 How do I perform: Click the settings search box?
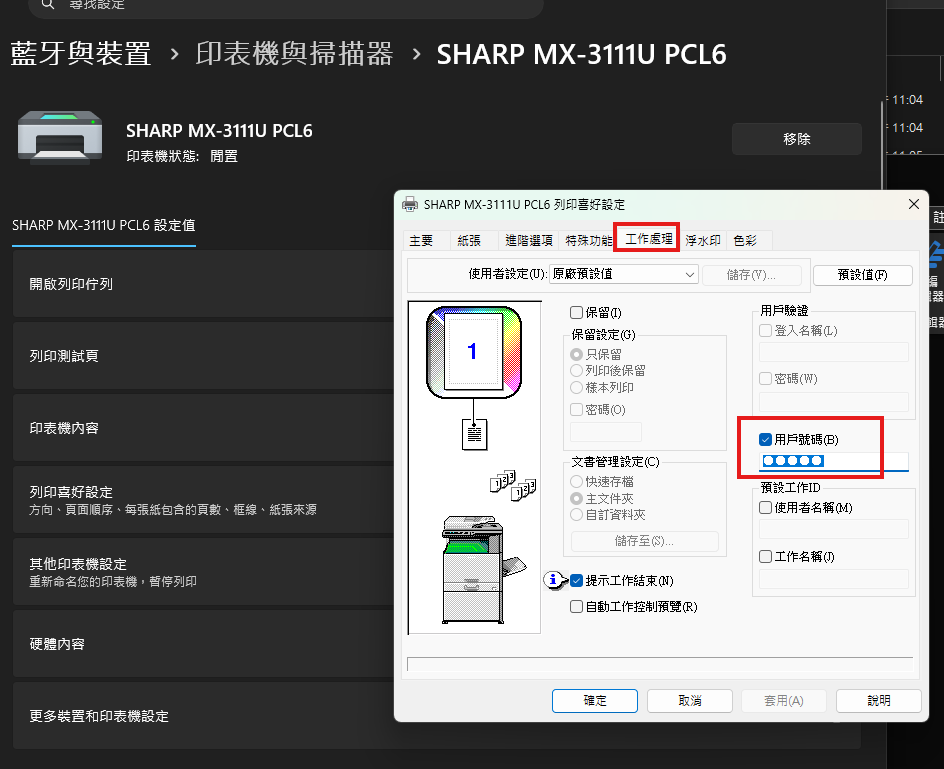click(x=286, y=6)
